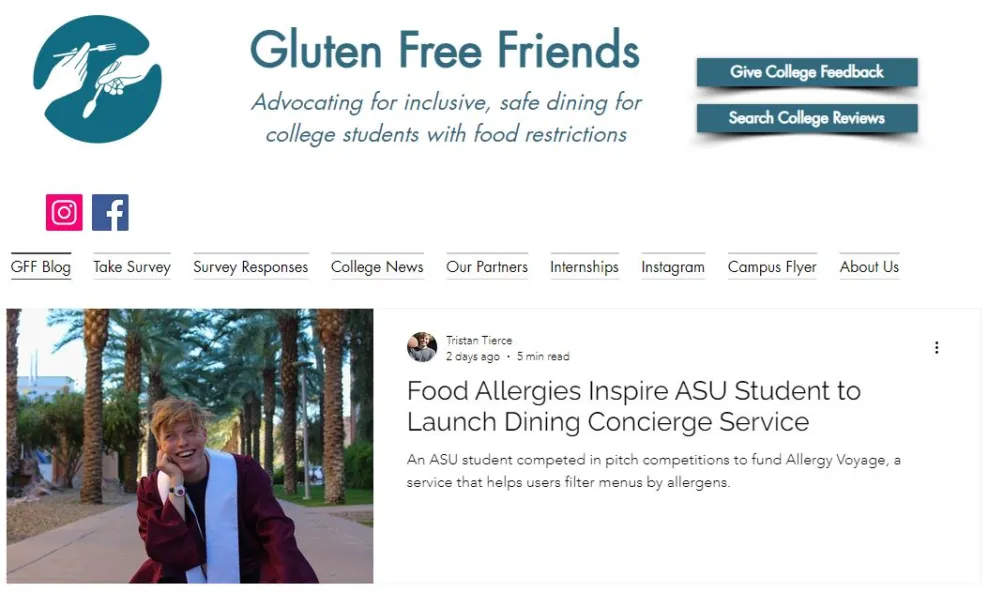
Task: Click the Gluten Free Friends site title
Action: tap(444, 50)
